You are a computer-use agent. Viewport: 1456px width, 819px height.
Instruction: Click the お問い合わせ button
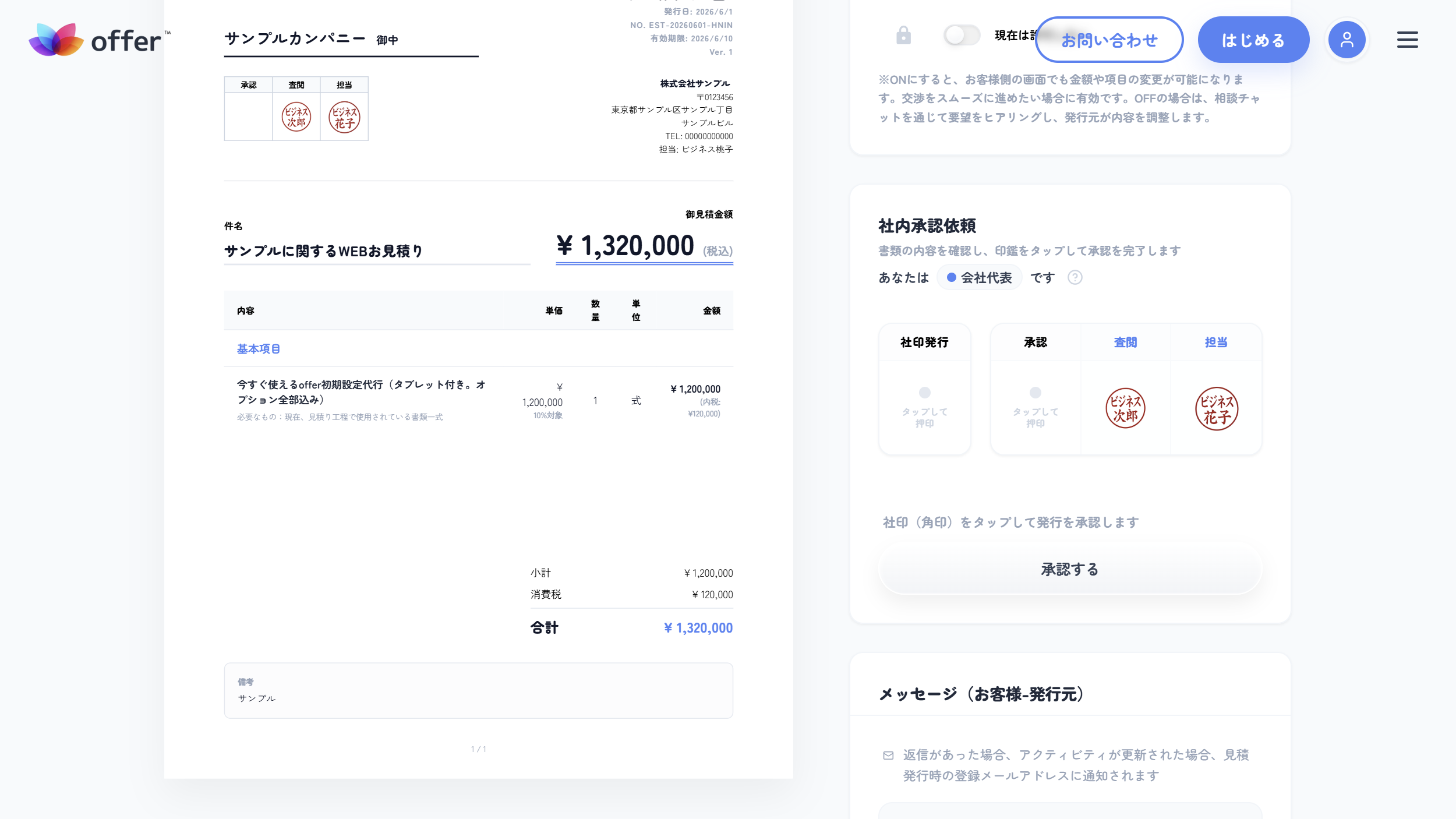pos(1109,40)
